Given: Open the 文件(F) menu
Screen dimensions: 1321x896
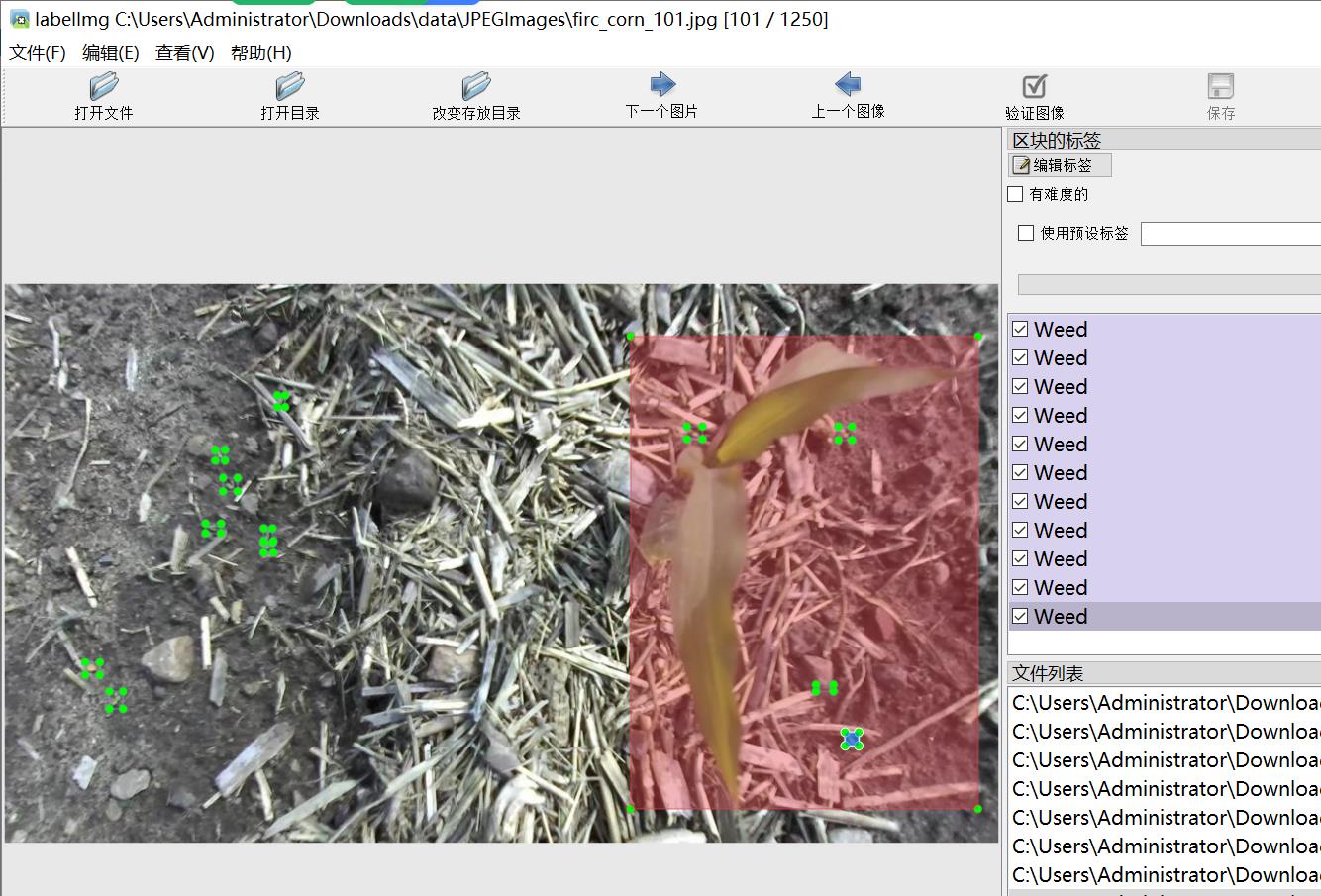Looking at the screenshot, I should 38,53.
